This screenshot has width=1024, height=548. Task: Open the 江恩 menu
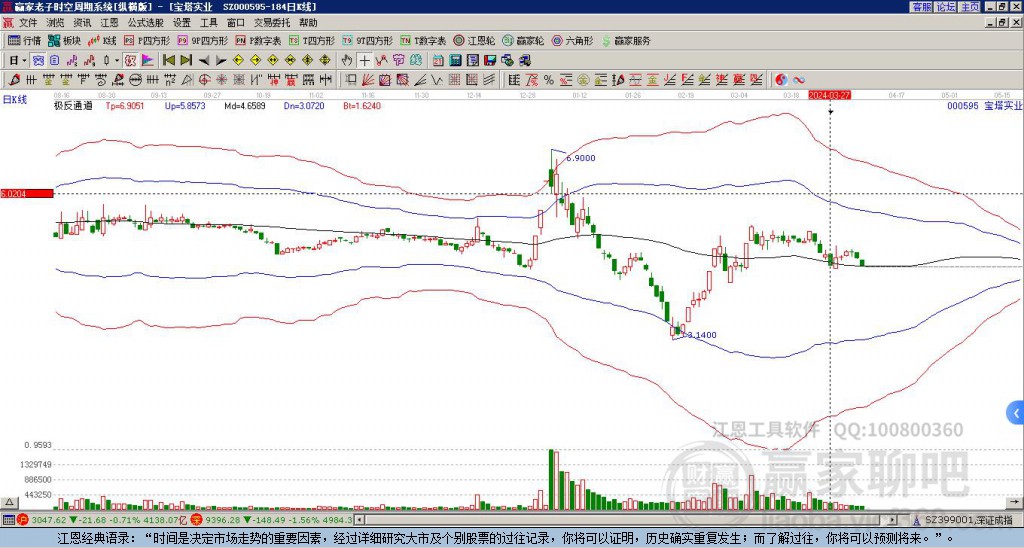[109, 23]
